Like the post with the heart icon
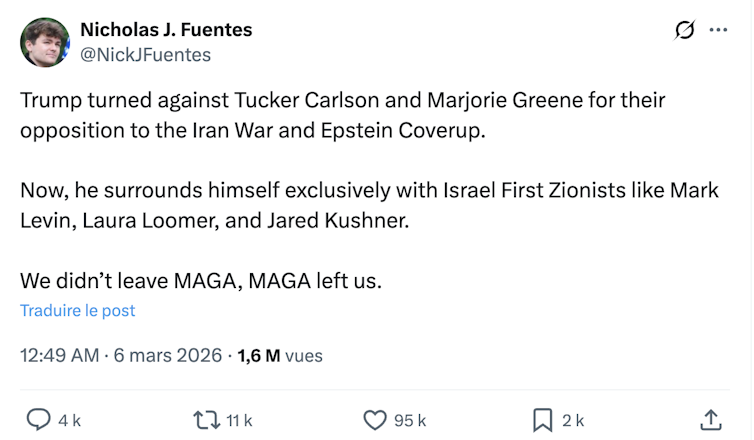Image resolution: width=754 pixels, height=440 pixels. [375, 420]
